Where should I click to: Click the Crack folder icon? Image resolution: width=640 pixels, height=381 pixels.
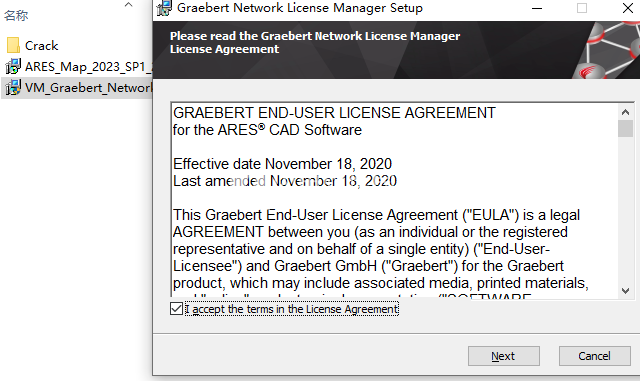tap(13, 45)
